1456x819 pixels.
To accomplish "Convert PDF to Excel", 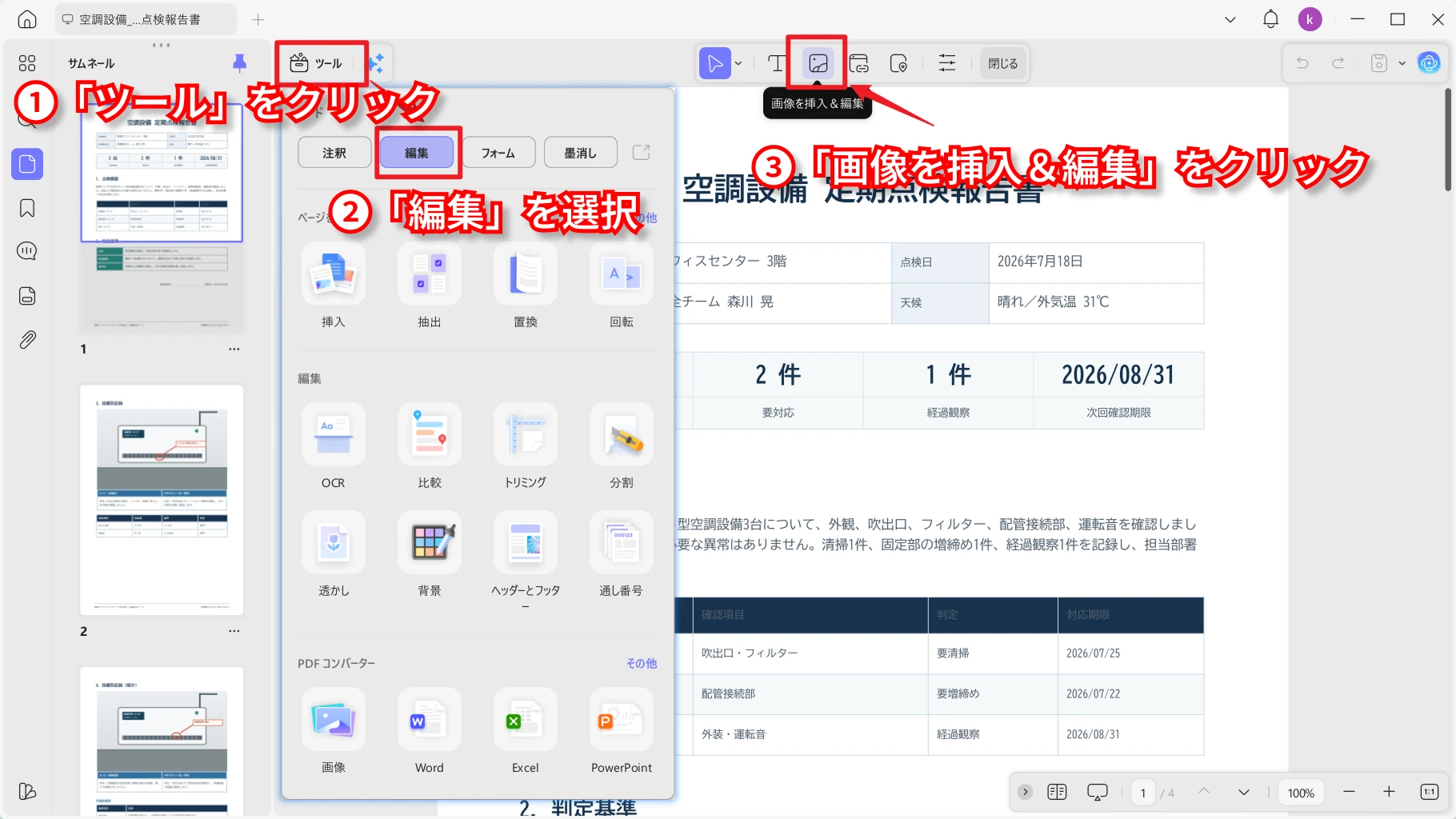I will [x=526, y=732].
